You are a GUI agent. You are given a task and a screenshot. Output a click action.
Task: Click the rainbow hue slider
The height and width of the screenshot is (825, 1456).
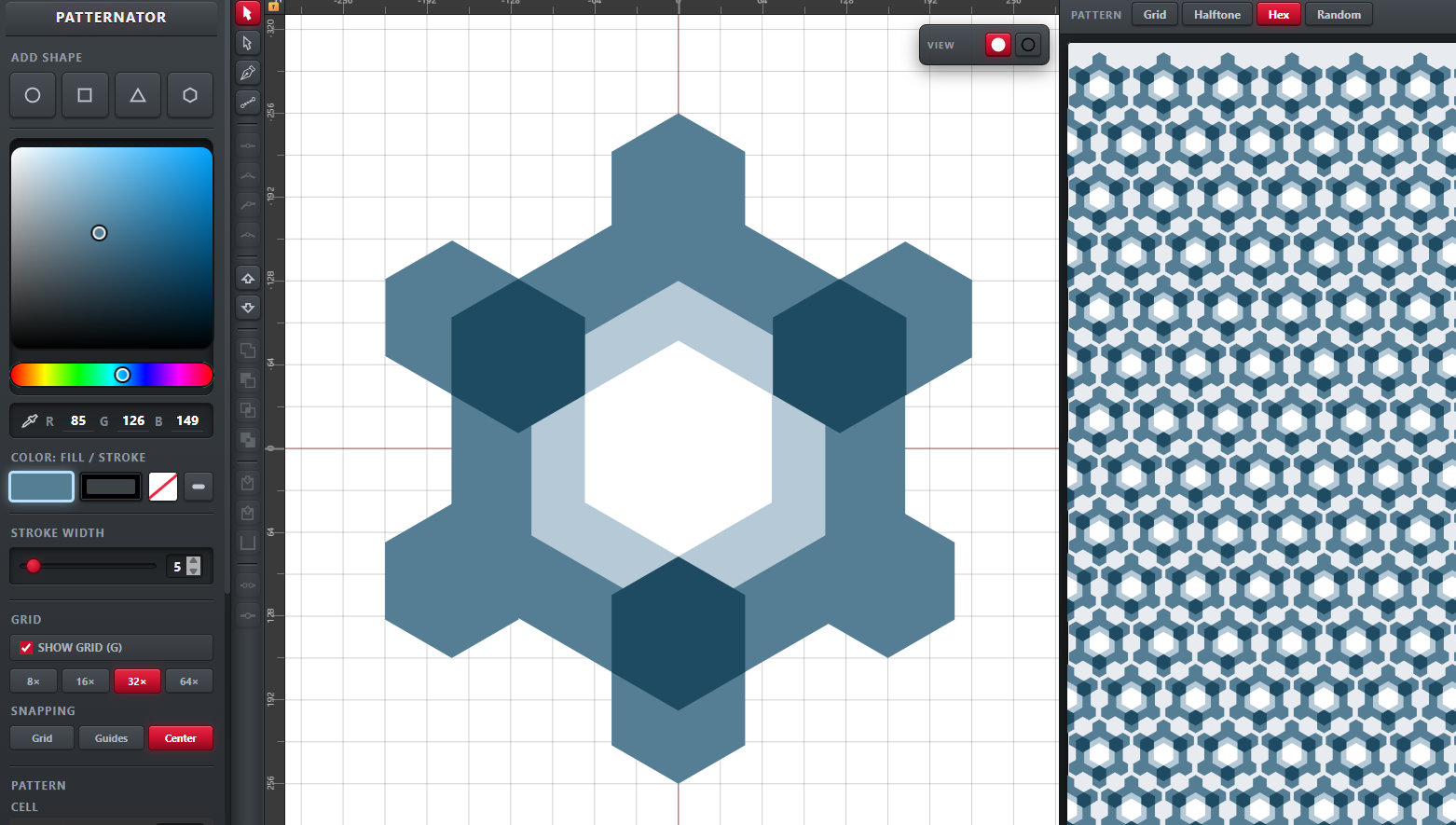pyautogui.click(x=112, y=375)
